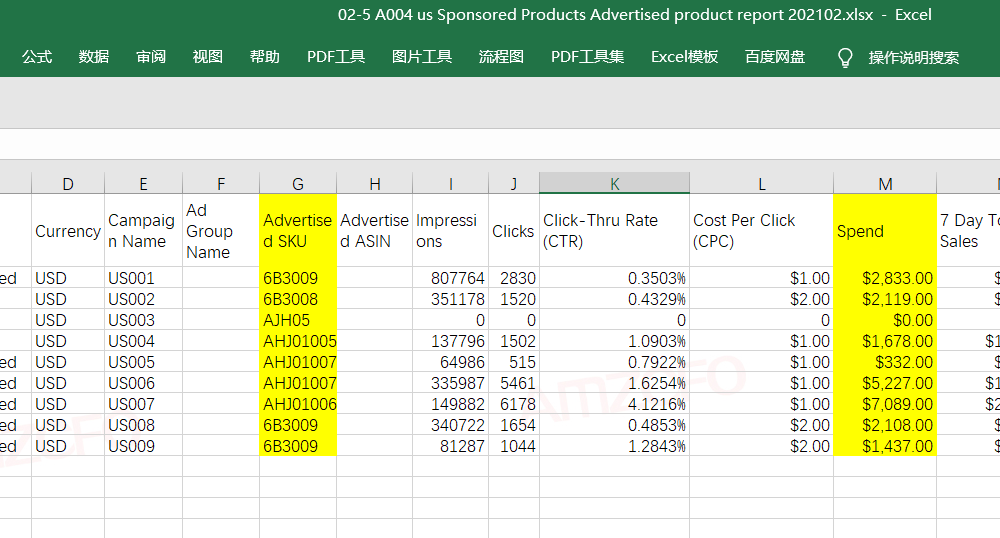Switch to the 视图 tab
1000x538 pixels.
(208, 57)
